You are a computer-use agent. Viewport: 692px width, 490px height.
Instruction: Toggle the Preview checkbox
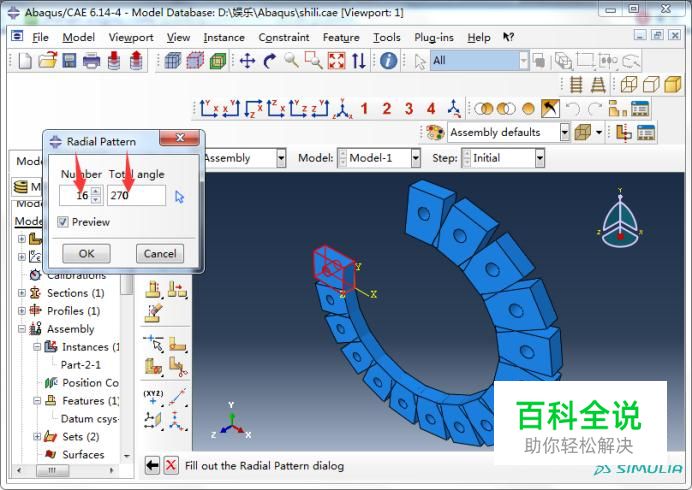[63, 222]
